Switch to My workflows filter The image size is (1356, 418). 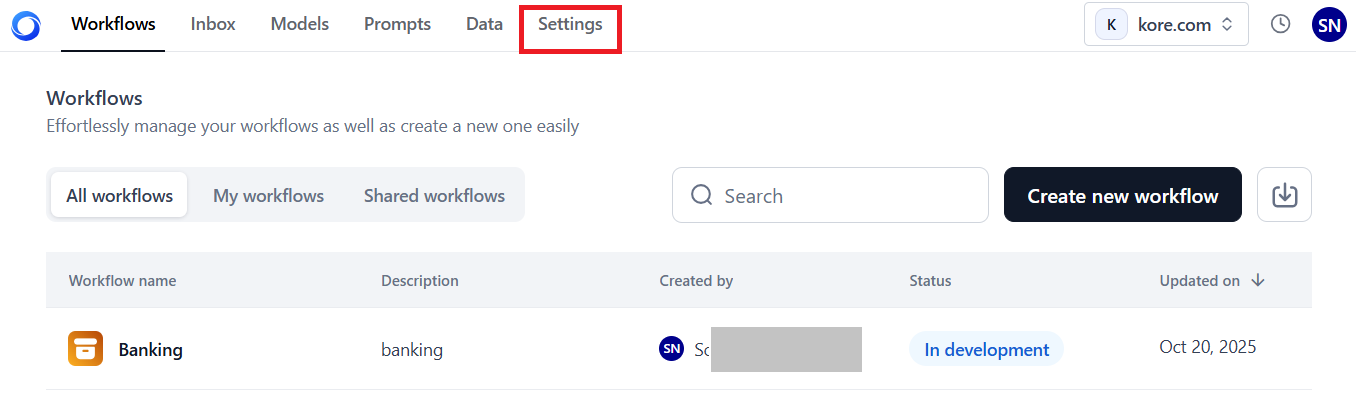click(x=268, y=196)
